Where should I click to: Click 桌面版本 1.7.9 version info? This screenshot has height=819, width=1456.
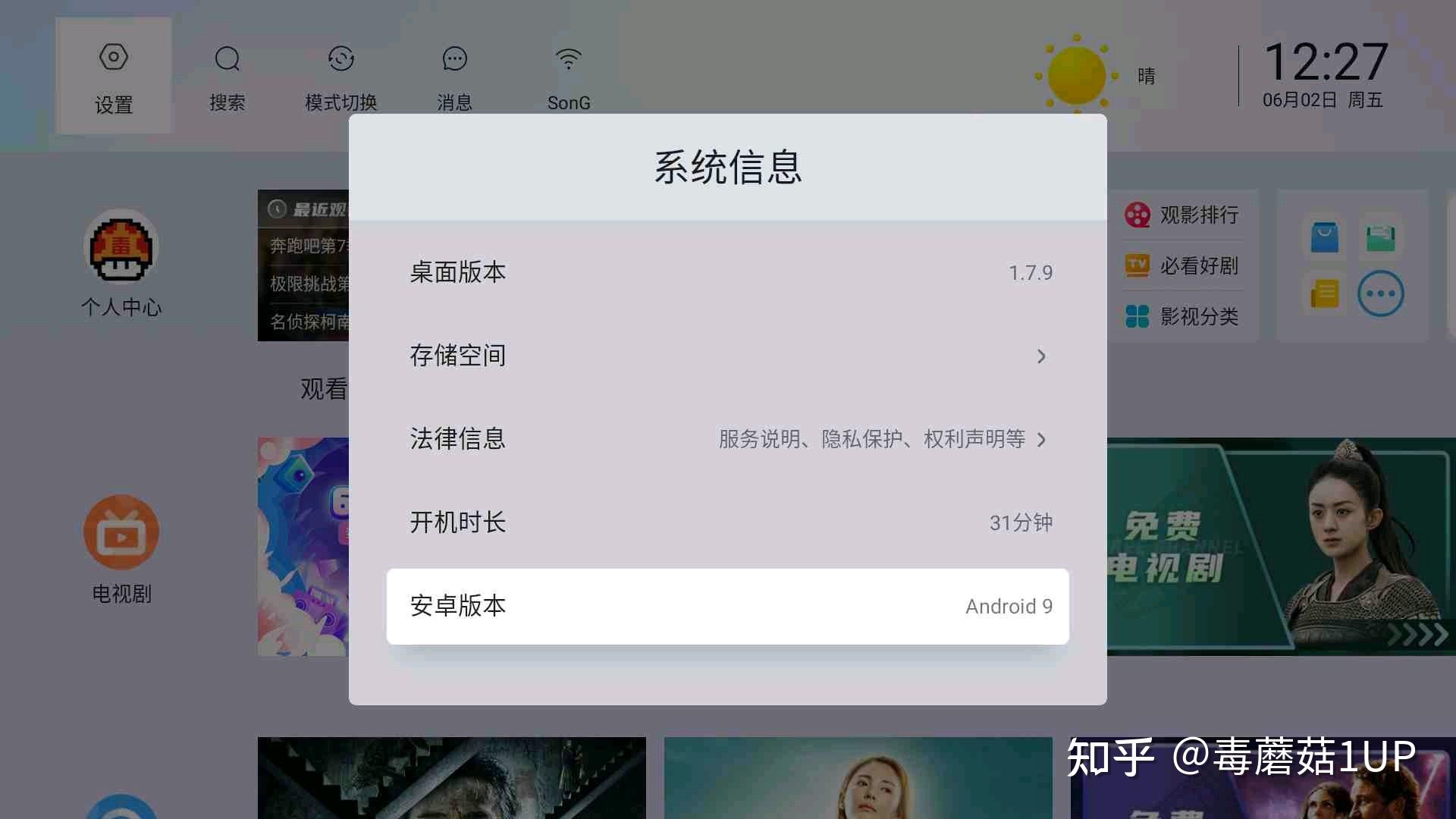point(727,272)
